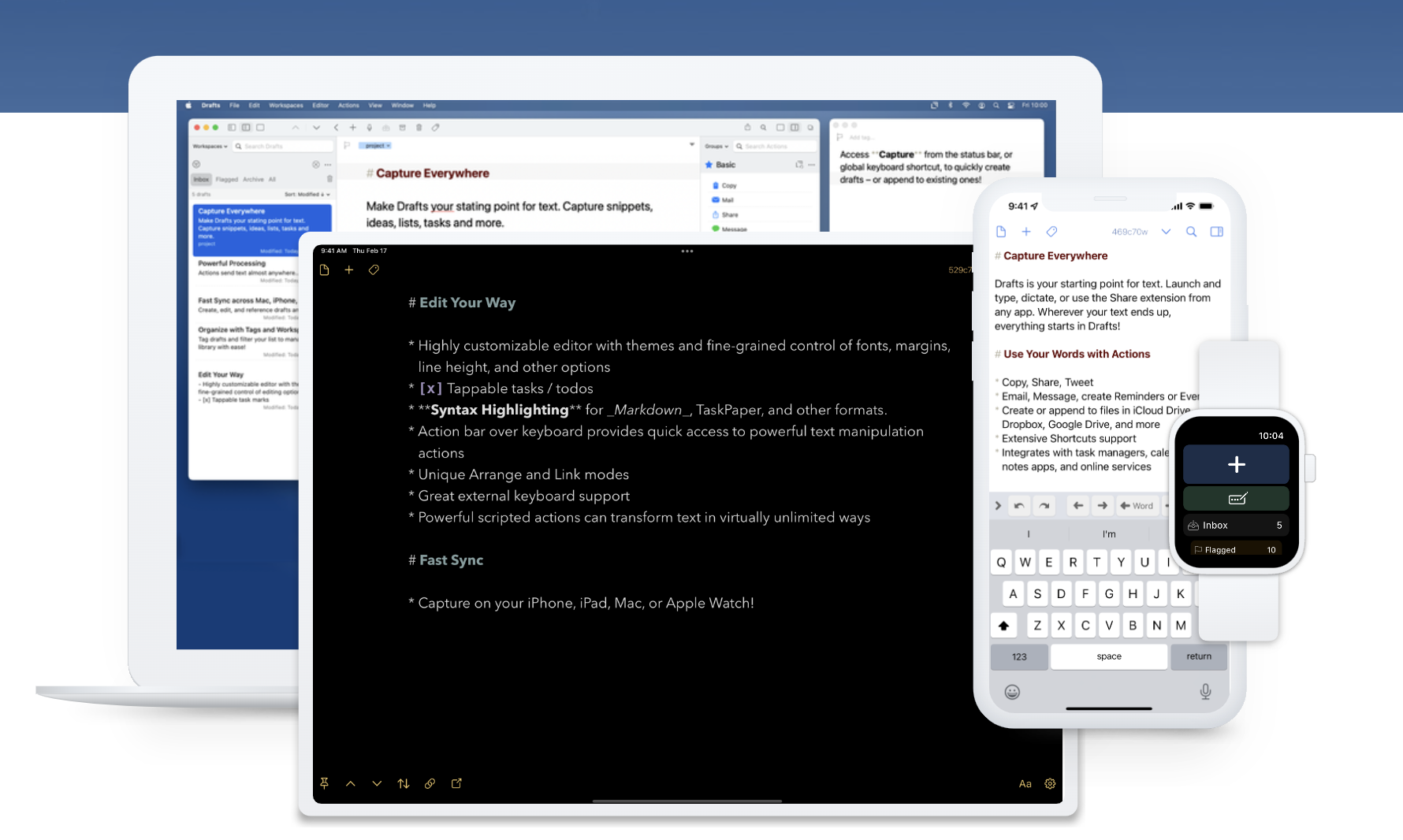Image resolution: width=1403 pixels, height=840 pixels.
Task: Open the tag icon on iPhone
Action: (1051, 232)
